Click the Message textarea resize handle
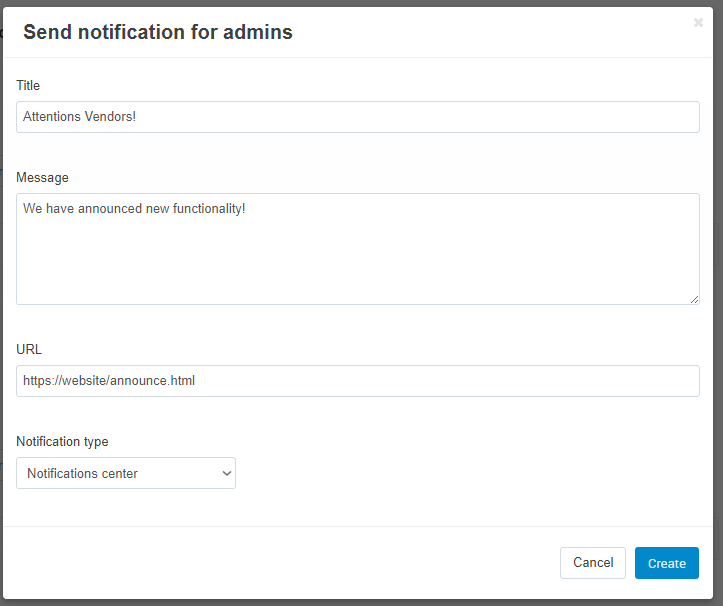This screenshot has height=606, width=723. [x=694, y=299]
